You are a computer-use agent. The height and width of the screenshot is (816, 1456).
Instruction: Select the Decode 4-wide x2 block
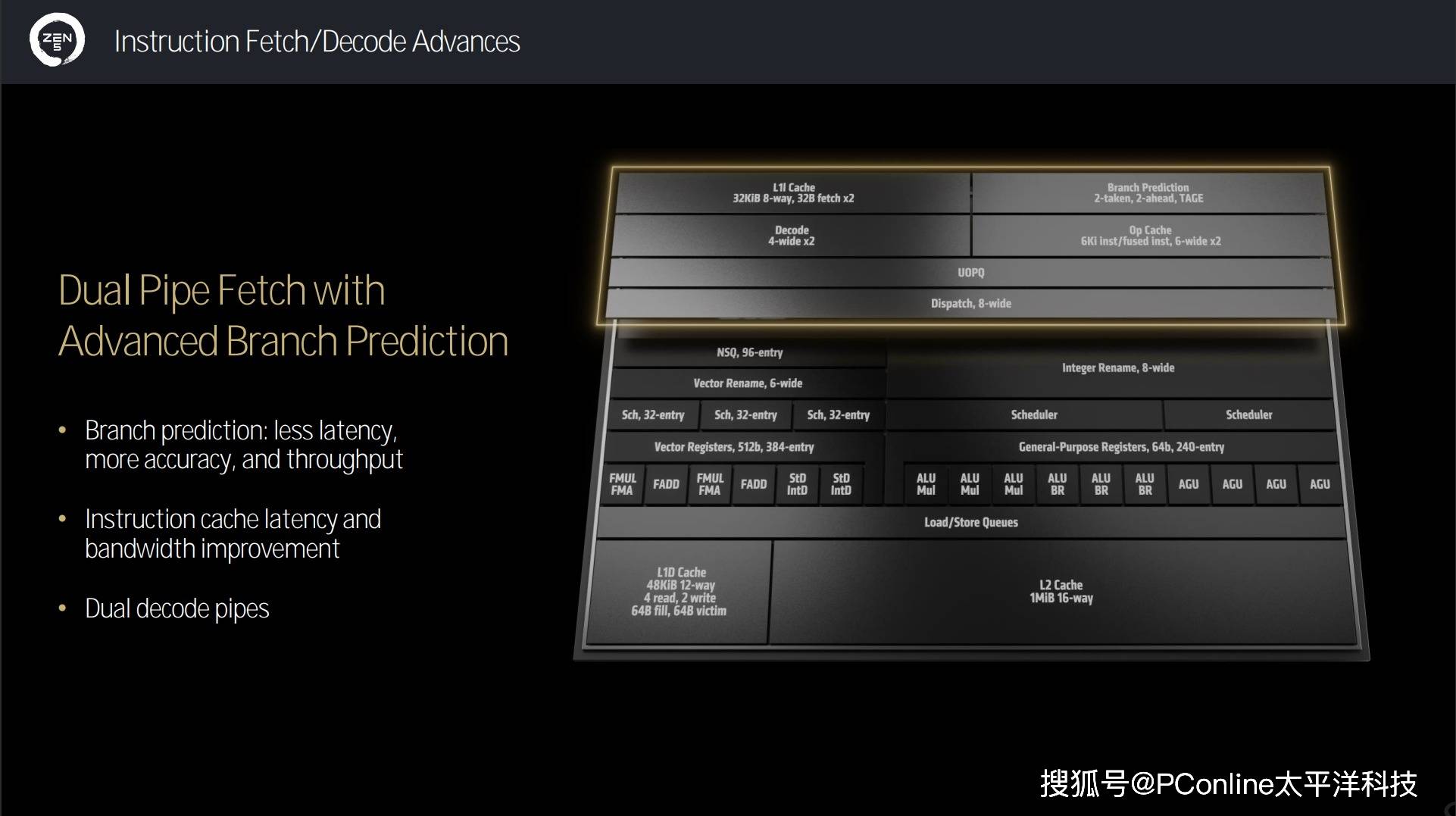(791, 236)
